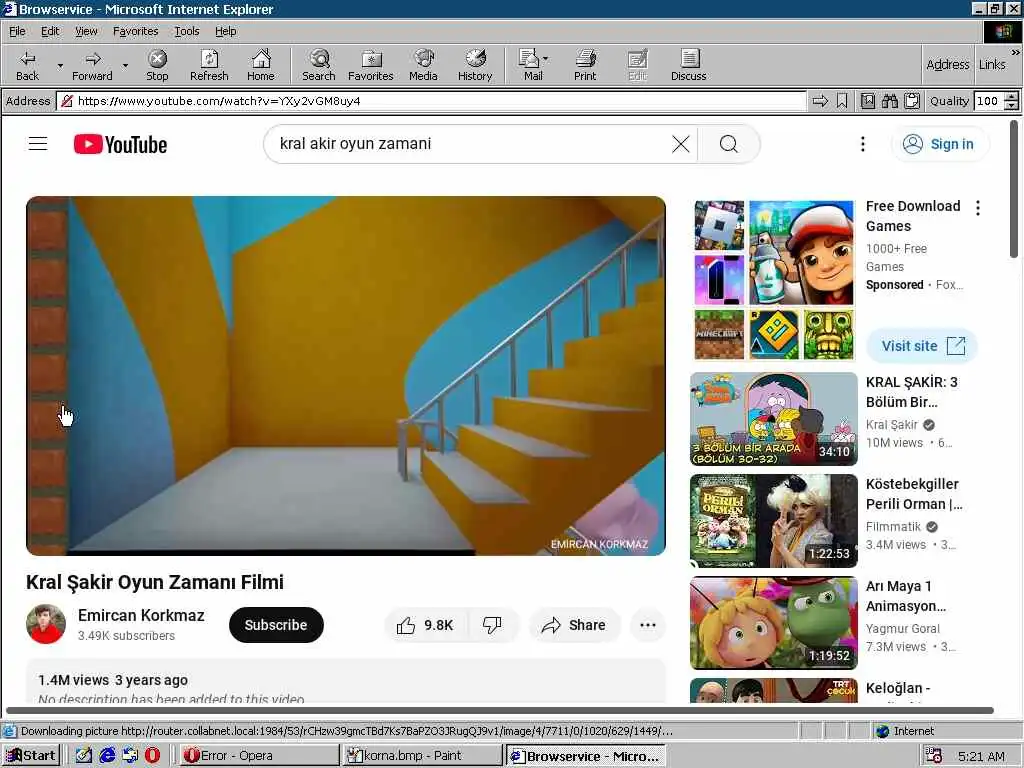Click the Sign in button

(940, 144)
